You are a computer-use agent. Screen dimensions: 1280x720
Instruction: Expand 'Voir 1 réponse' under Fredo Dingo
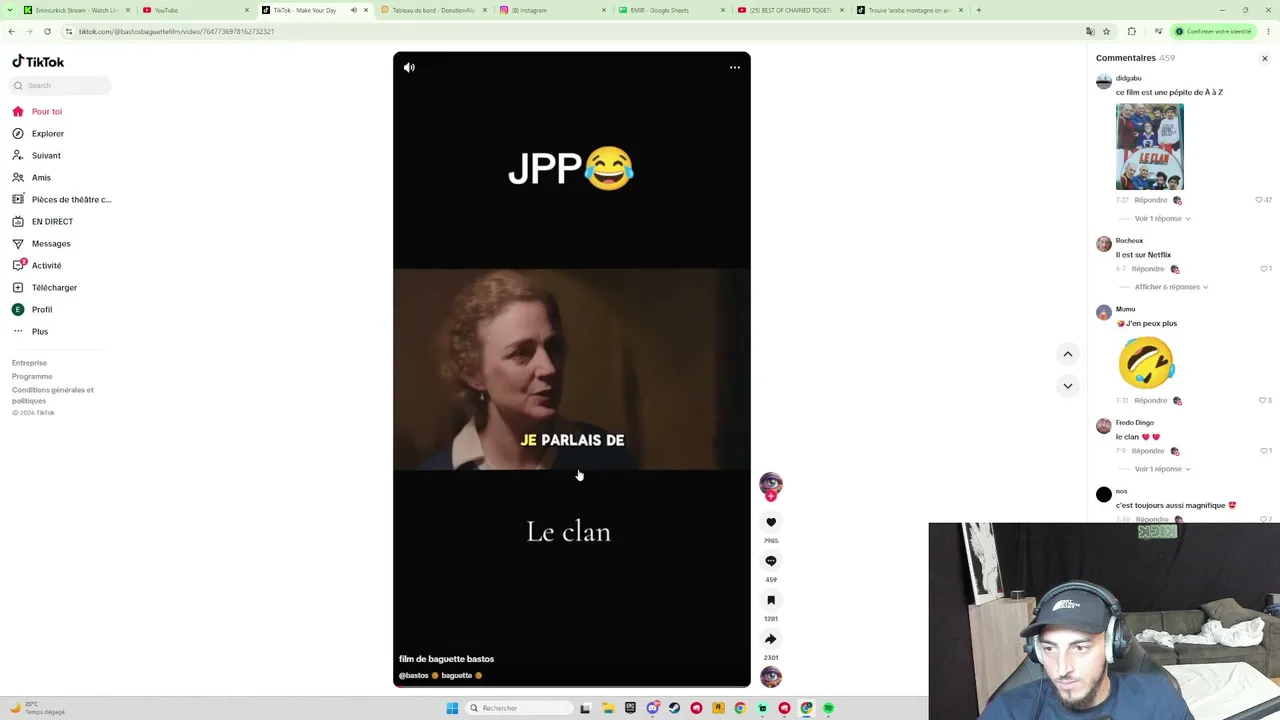point(1162,469)
